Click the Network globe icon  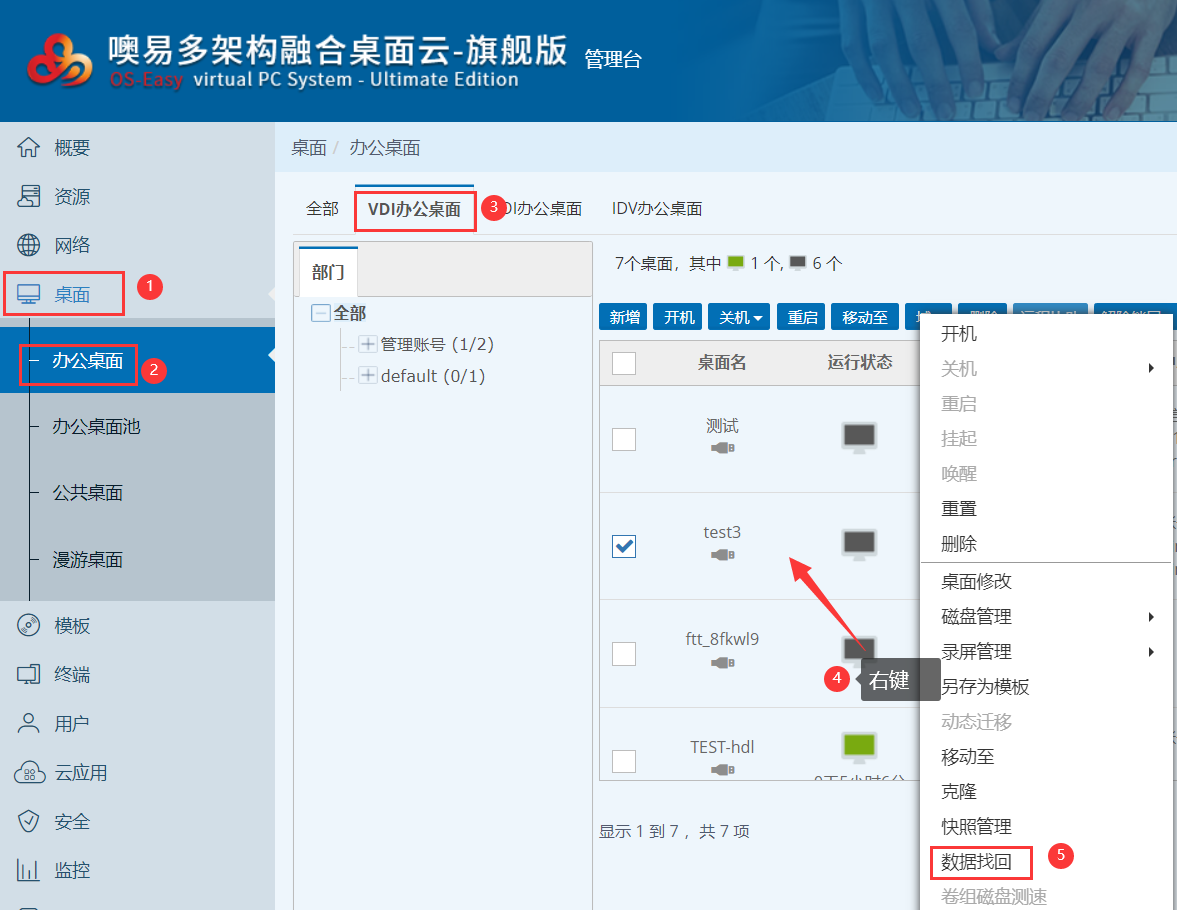click(29, 245)
